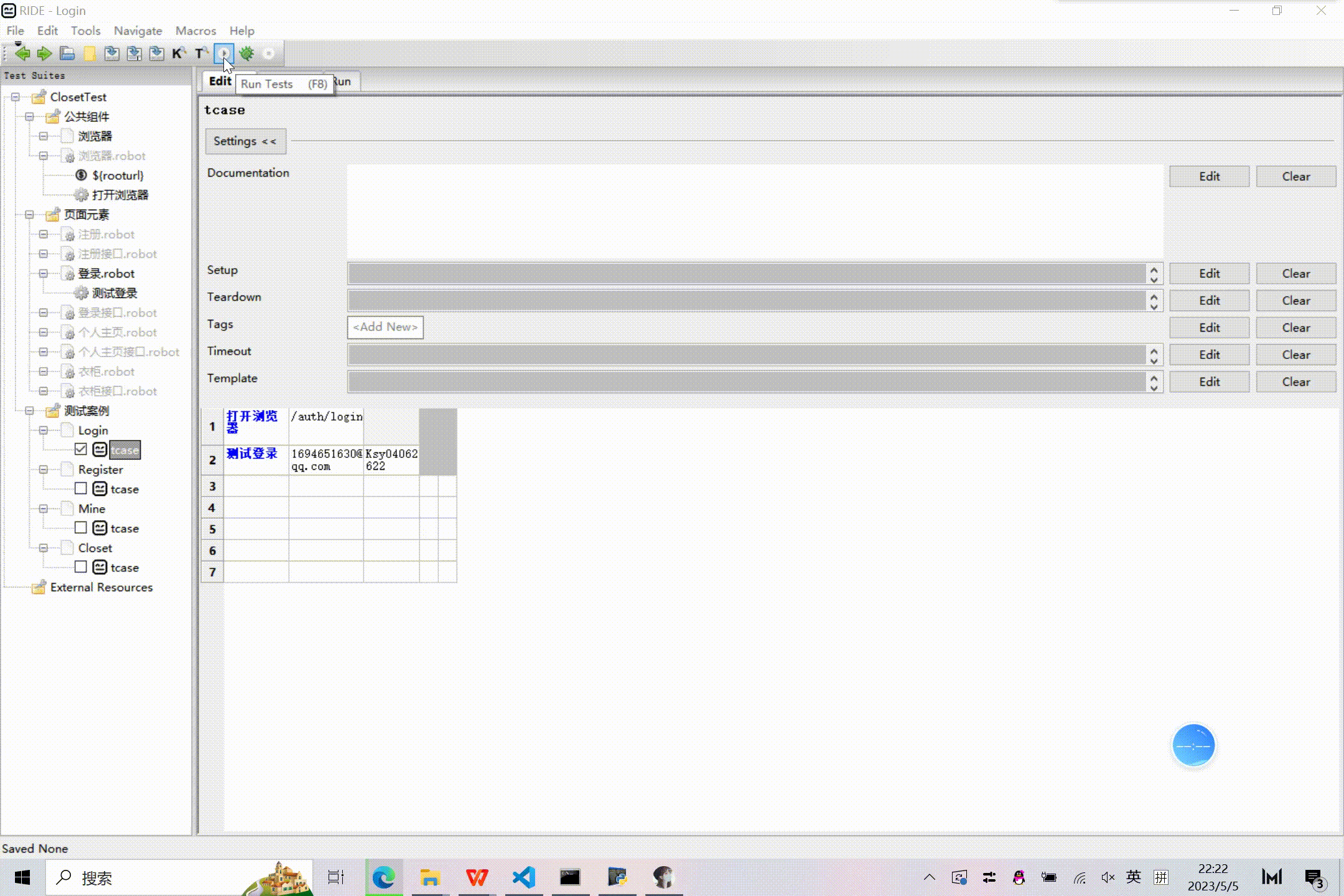Click the Open Test Suite toolbar icon
The height and width of the screenshot is (896, 1344).
[x=67, y=54]
